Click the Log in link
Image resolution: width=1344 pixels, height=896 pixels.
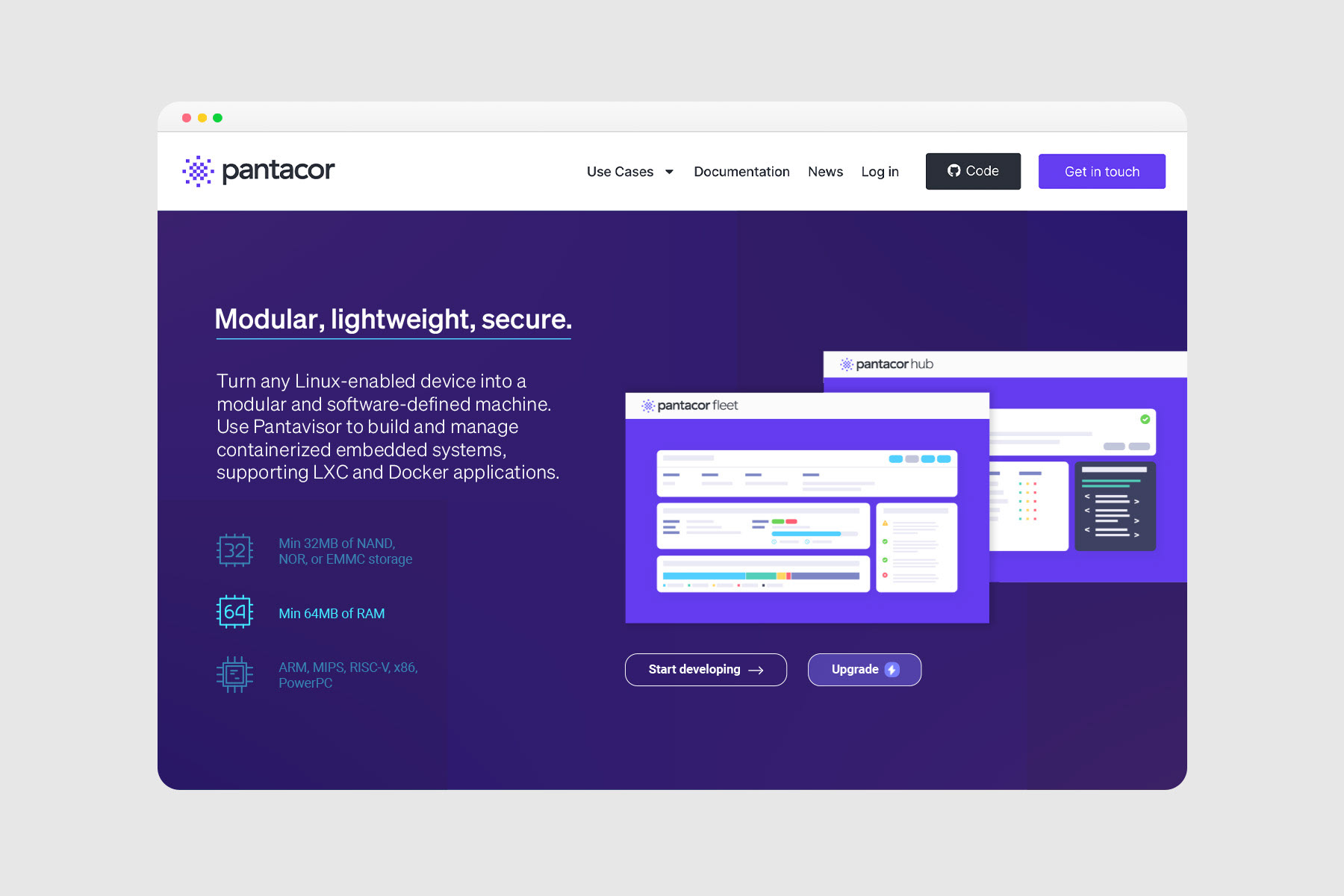(880, 172)
